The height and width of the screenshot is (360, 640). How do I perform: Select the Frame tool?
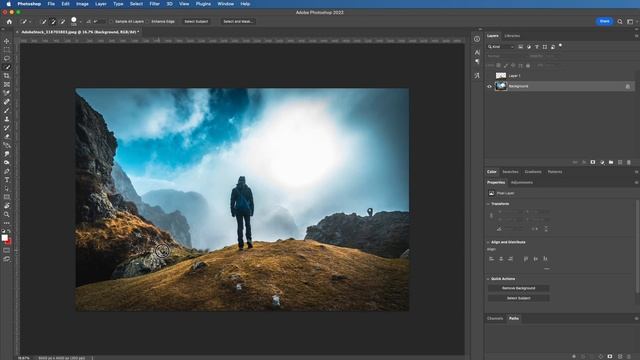point(7,84)
